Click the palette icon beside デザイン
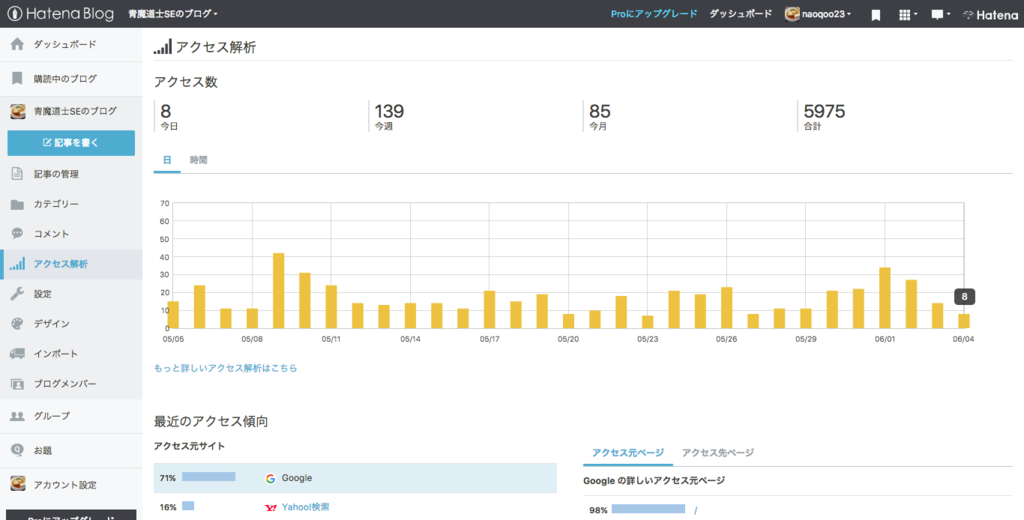The image size is (1024, 520). point(18,324)
